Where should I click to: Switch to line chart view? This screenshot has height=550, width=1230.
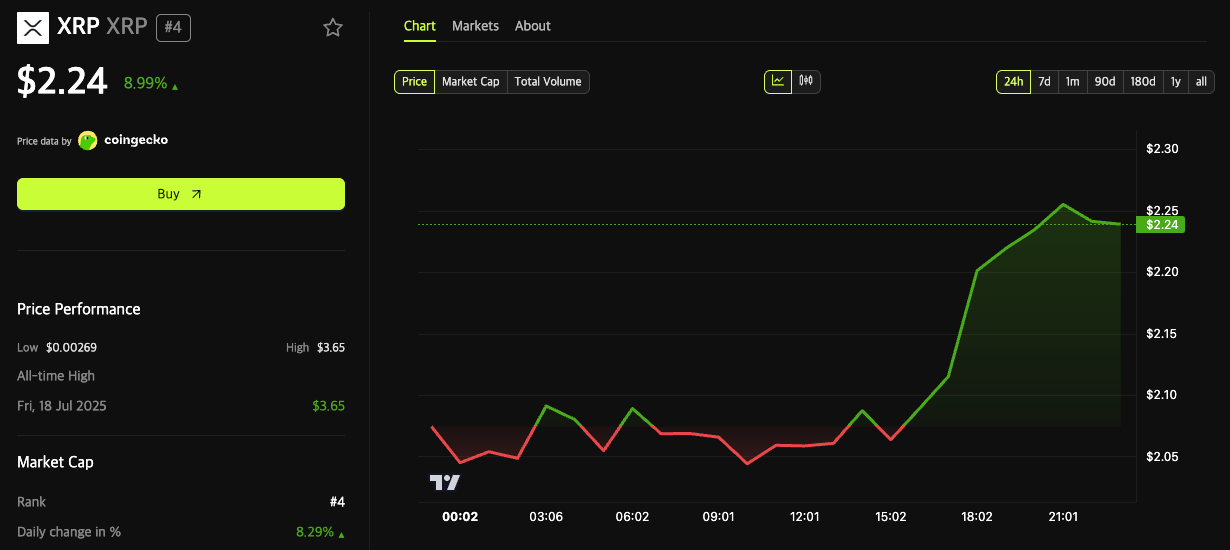778,81
